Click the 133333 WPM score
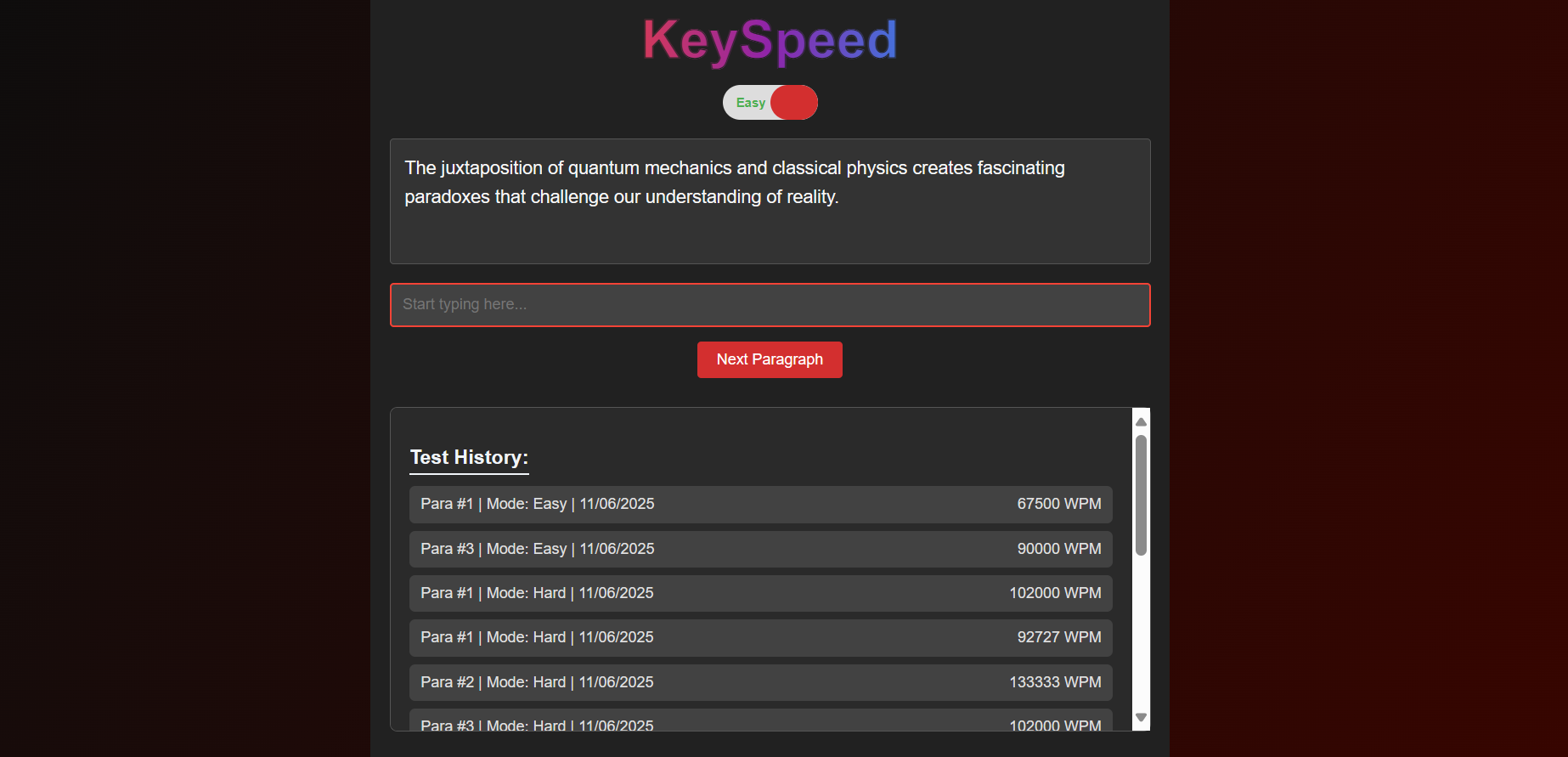Image resolution: width=1568 pixels, height=757 pixels. tap(1055, 683)
